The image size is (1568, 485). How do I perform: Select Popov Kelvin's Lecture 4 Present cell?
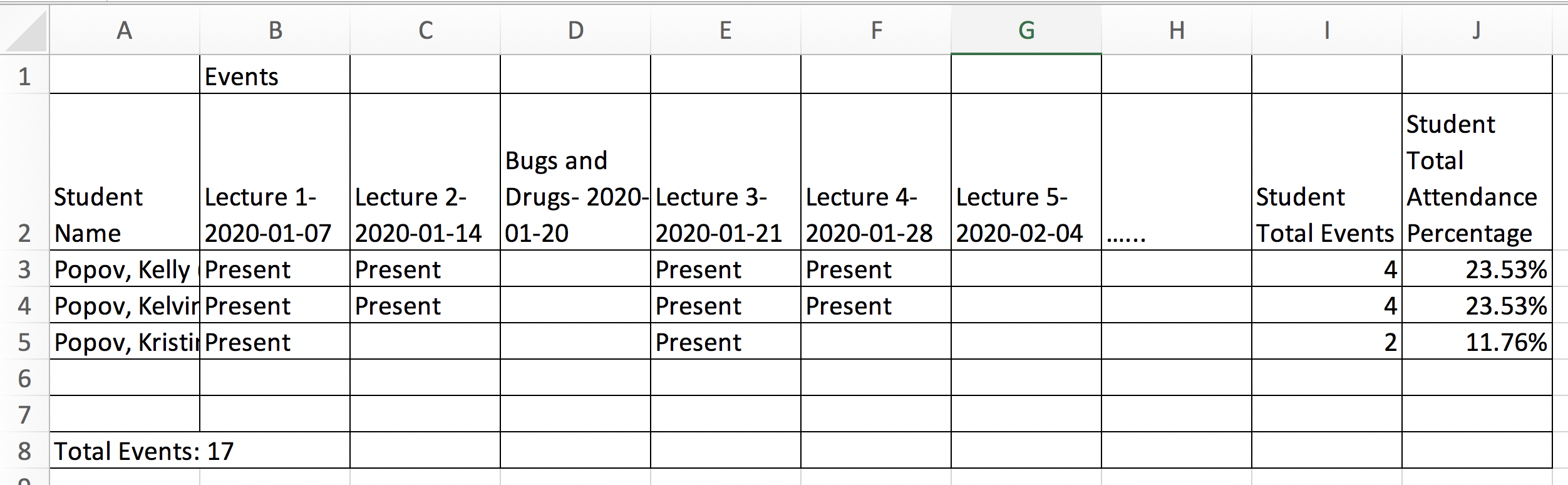click(875, 306)
